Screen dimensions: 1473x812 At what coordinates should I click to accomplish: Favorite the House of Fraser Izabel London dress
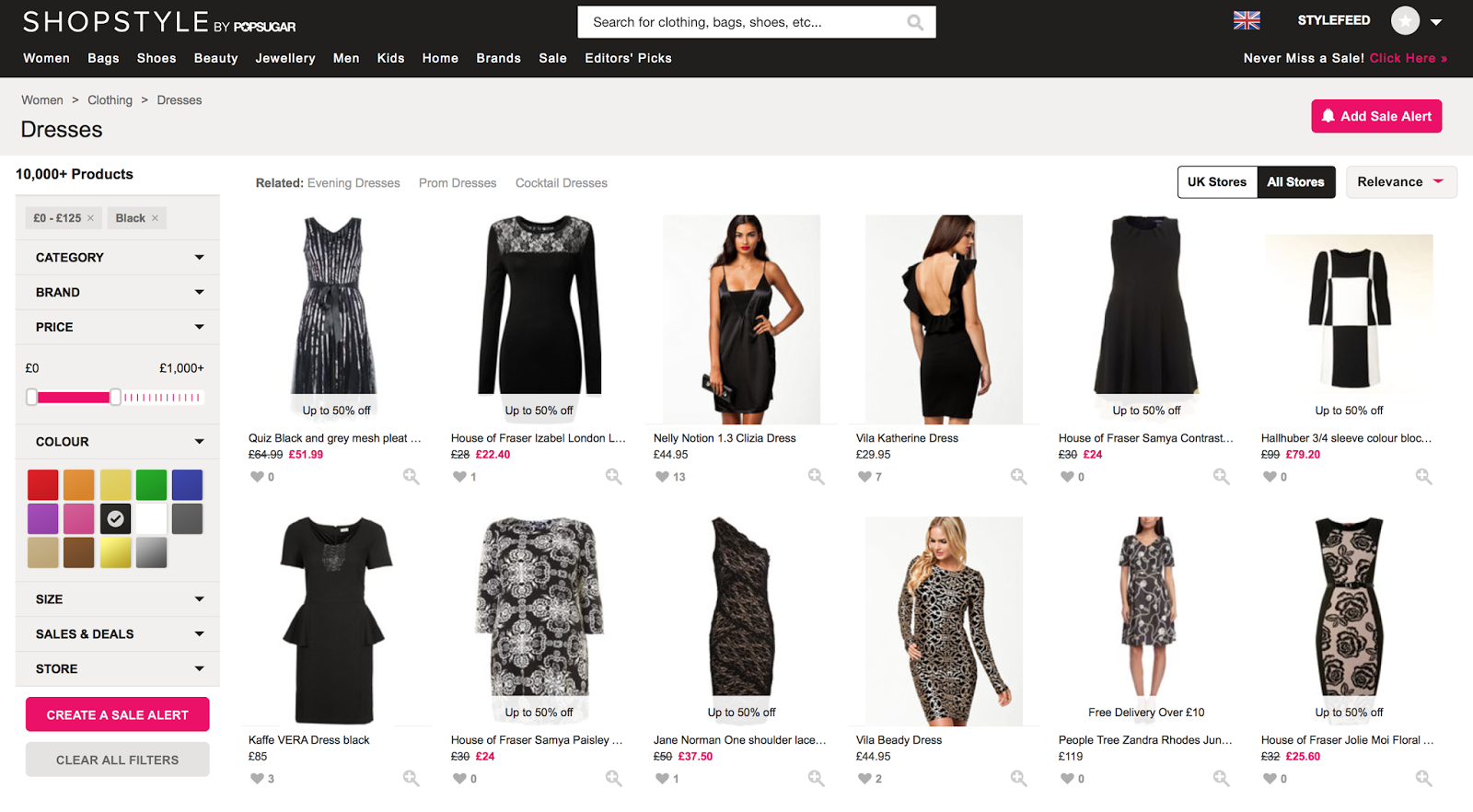[x=459, y=477]
